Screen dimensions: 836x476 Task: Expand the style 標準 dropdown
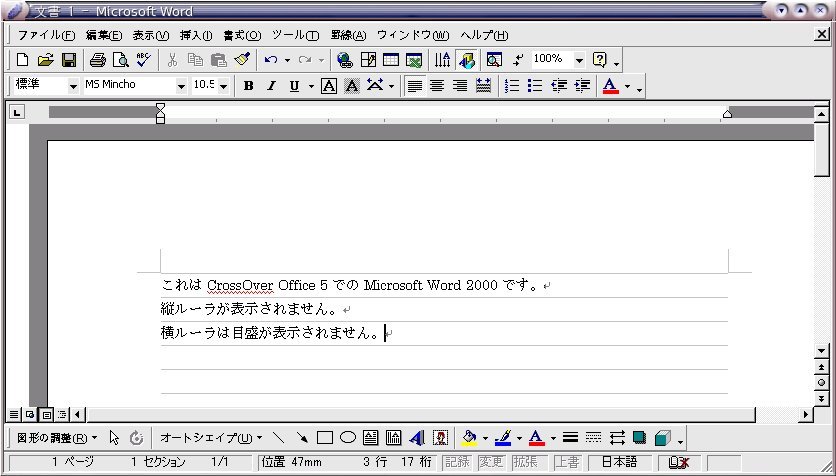(x=73, y=86)
